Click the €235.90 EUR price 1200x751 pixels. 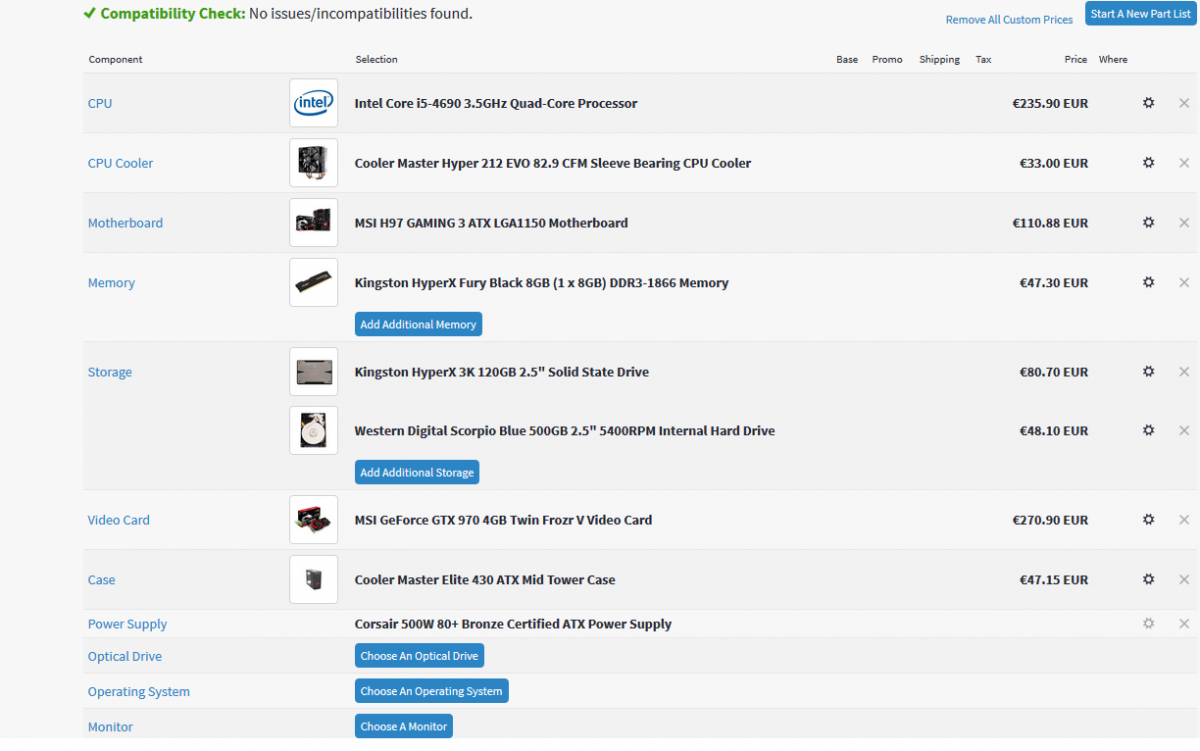coord(1050,103)
